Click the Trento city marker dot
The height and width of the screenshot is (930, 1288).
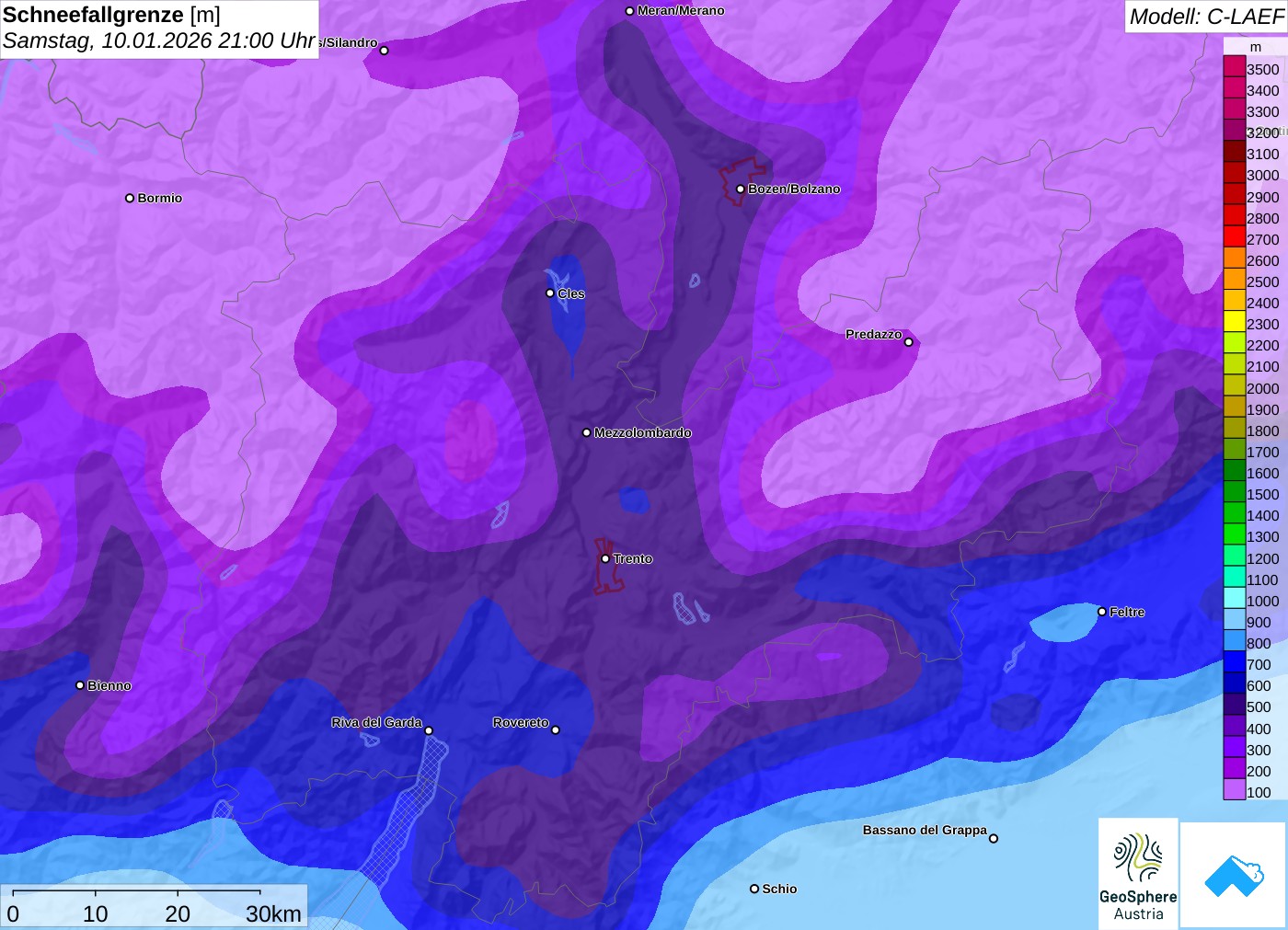pos(605,558)
